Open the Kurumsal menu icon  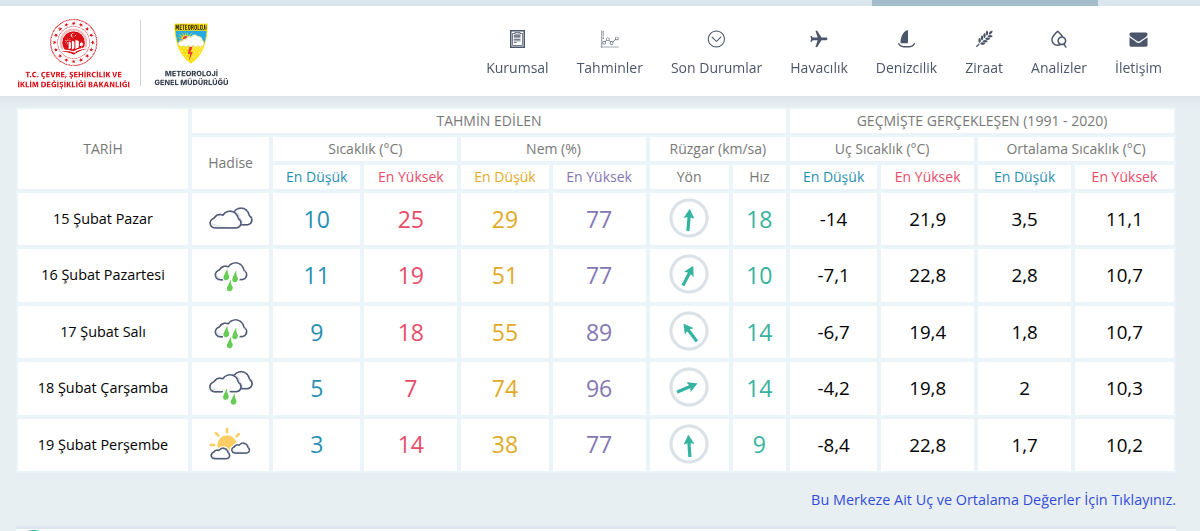point(517,40)
